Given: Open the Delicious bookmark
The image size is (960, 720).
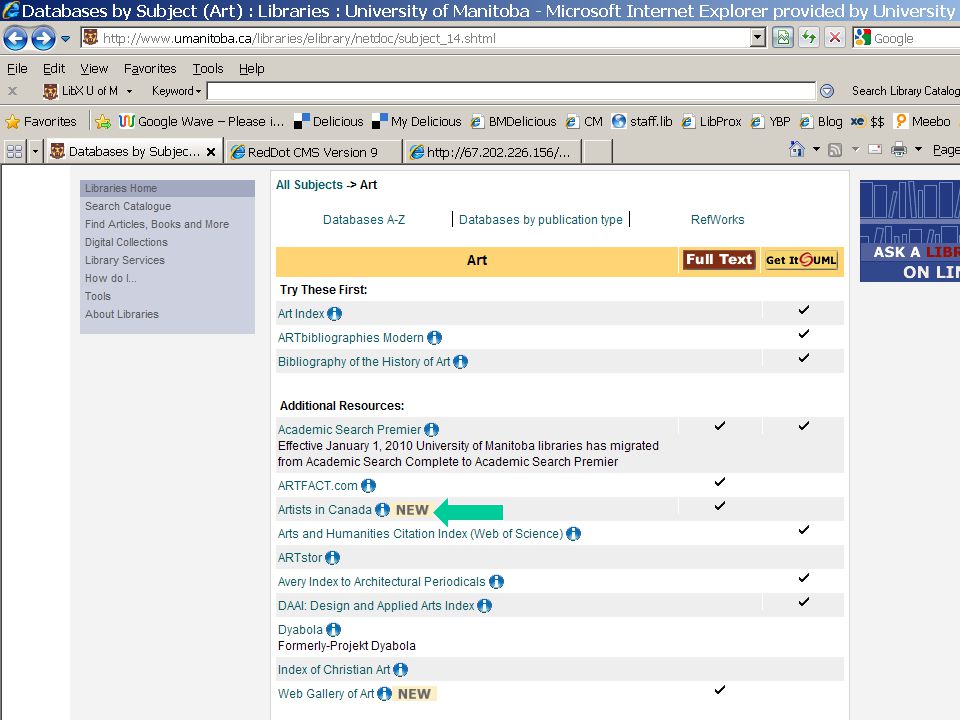Looking at the screenshot, I should 329,121.
